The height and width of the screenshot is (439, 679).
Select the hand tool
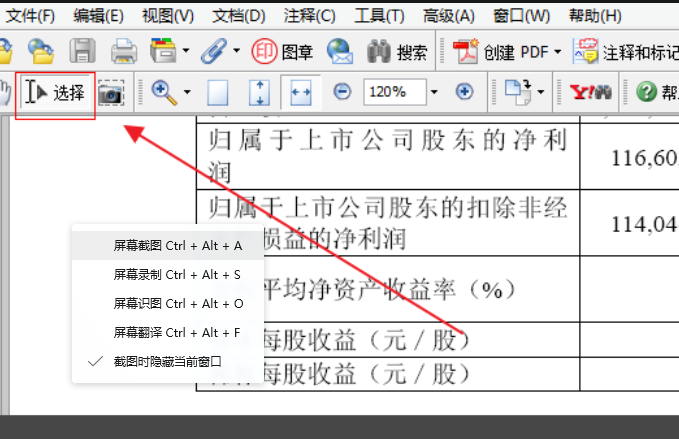click(5, 92)
